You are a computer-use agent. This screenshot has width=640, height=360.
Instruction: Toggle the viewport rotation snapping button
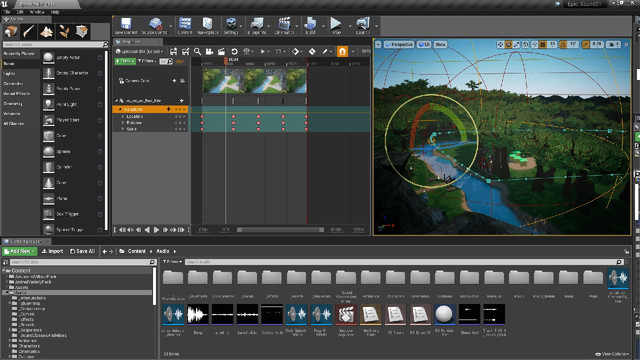[x=564, y=44]
